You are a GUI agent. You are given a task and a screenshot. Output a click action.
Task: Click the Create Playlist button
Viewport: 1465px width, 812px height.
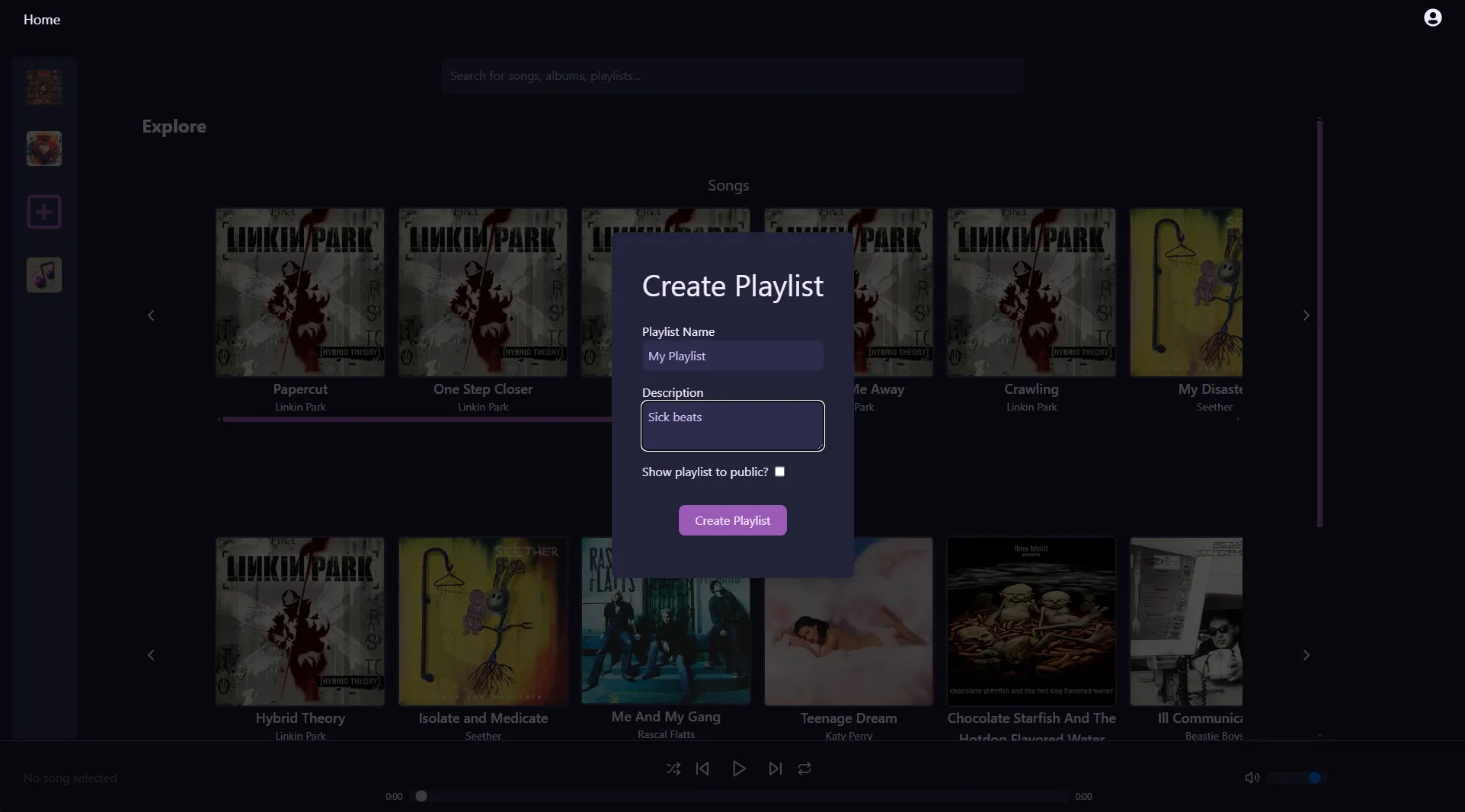pos(732,520)
